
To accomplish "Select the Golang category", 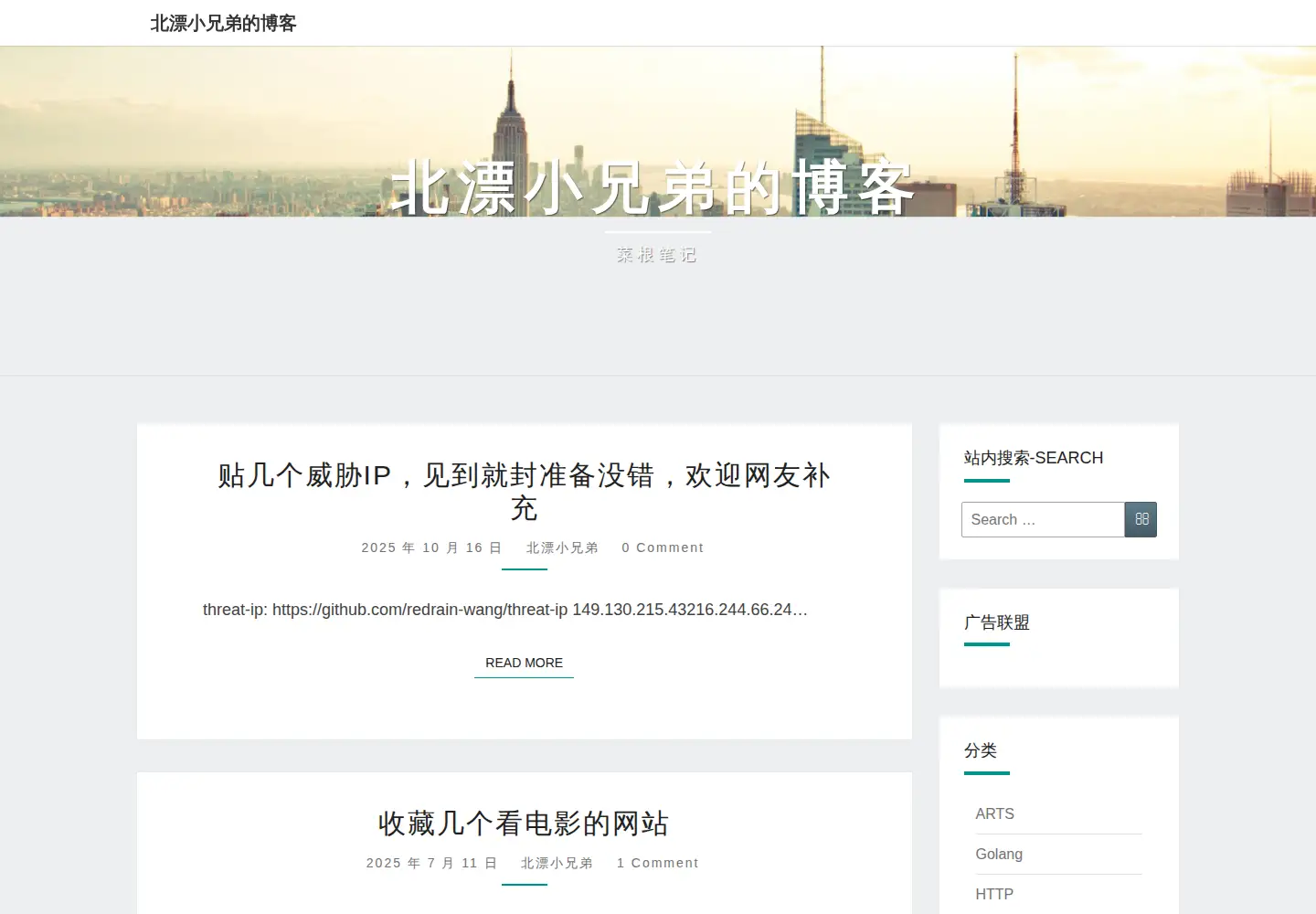I will (x=999, y=854).
